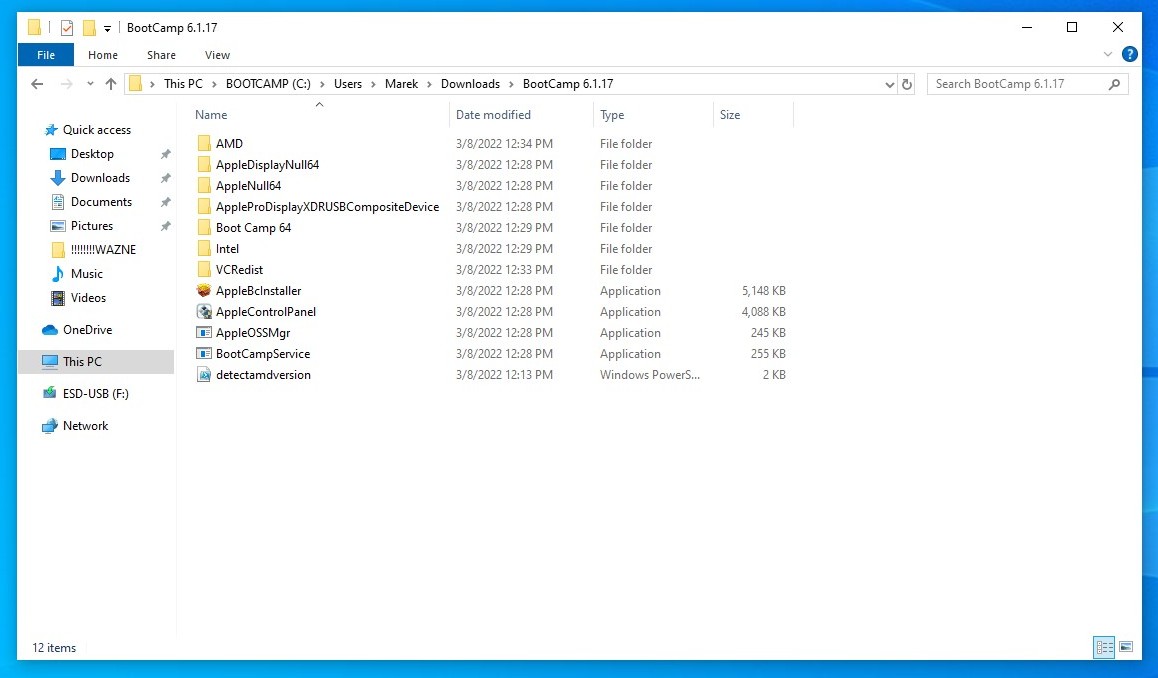This screenshot has height=678, width=1158.
Task: Click the 3/8/2022 12:34 PM date cell
Action: click(x=504, y=143)
